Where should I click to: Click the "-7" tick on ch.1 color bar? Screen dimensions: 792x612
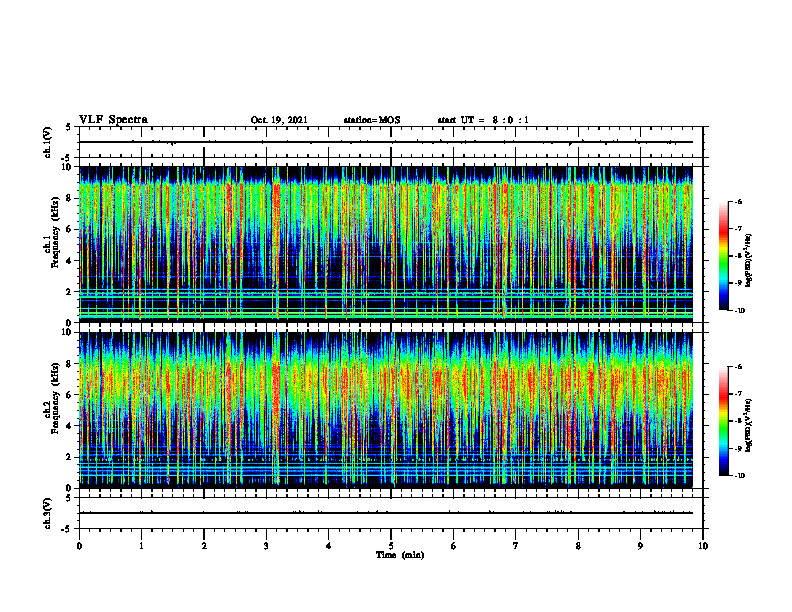738,229
